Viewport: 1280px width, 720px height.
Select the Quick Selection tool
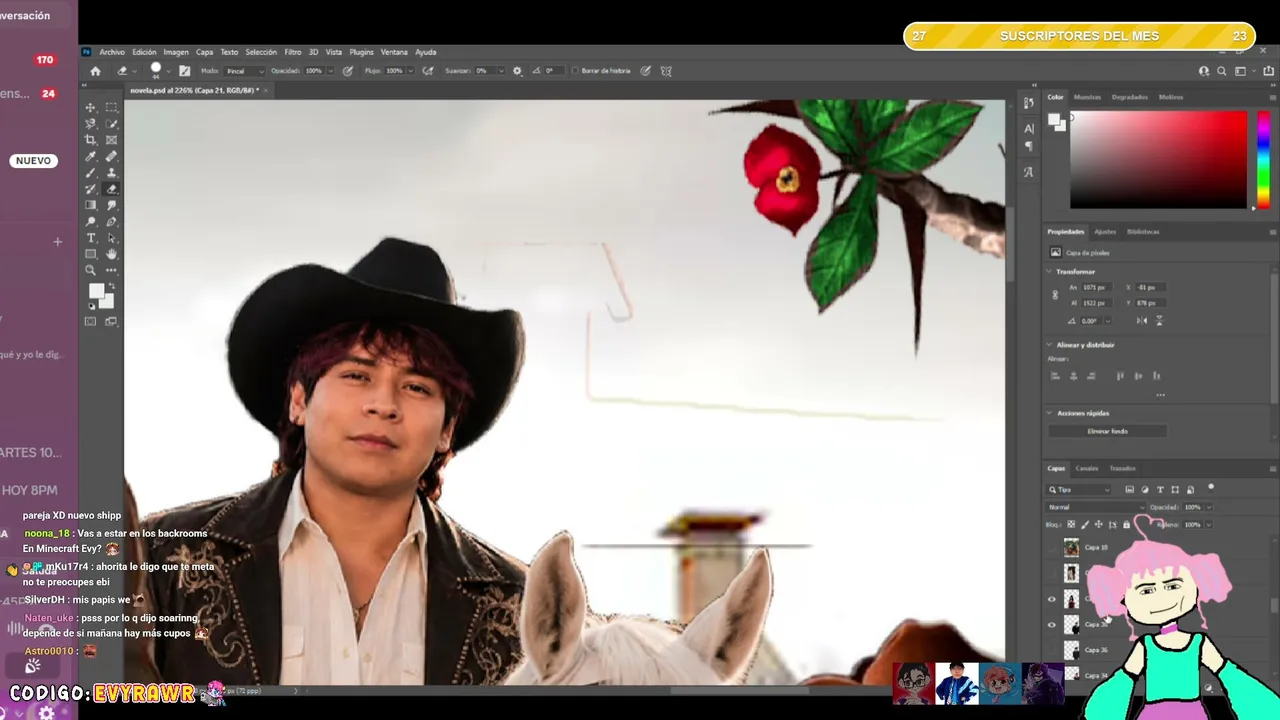(111, 123)
